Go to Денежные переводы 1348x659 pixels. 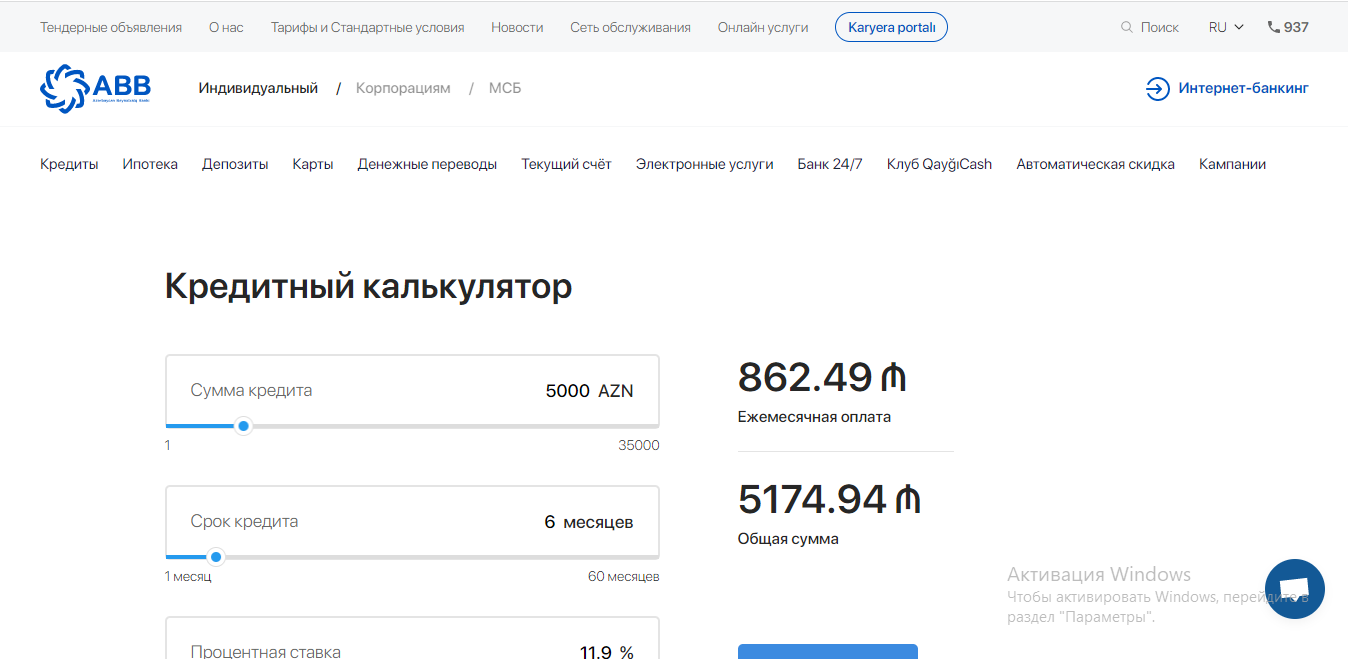click(x=427, y=164)
